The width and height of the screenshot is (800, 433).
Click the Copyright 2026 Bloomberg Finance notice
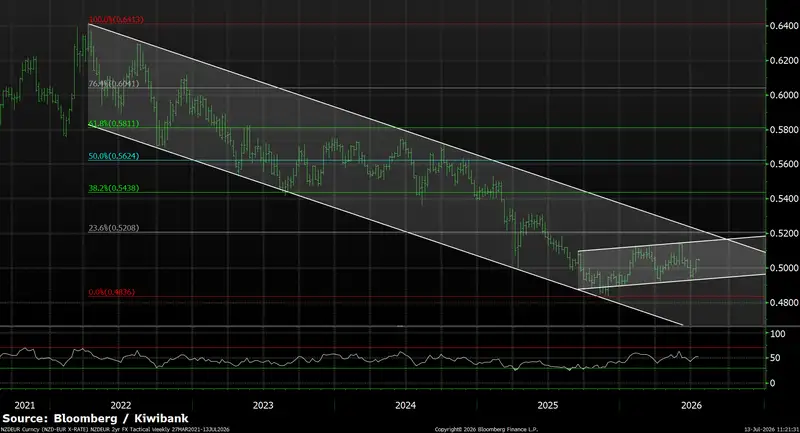(x=486, y=429)
